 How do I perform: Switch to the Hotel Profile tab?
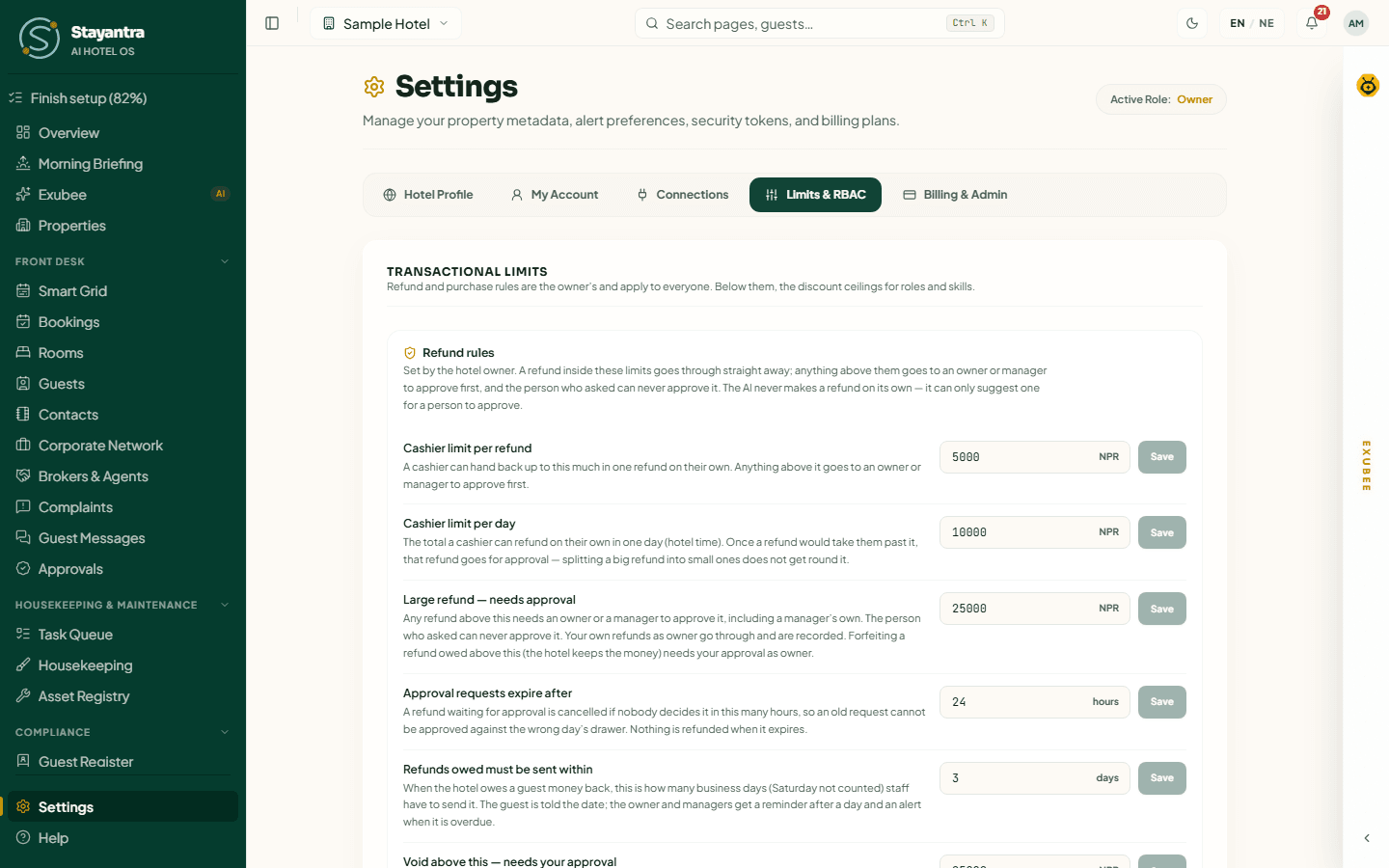pos(428,195)
